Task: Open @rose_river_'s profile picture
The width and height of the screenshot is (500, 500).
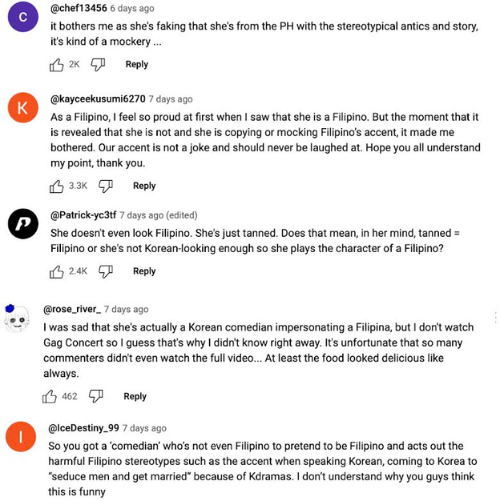Action: [17, 319]
